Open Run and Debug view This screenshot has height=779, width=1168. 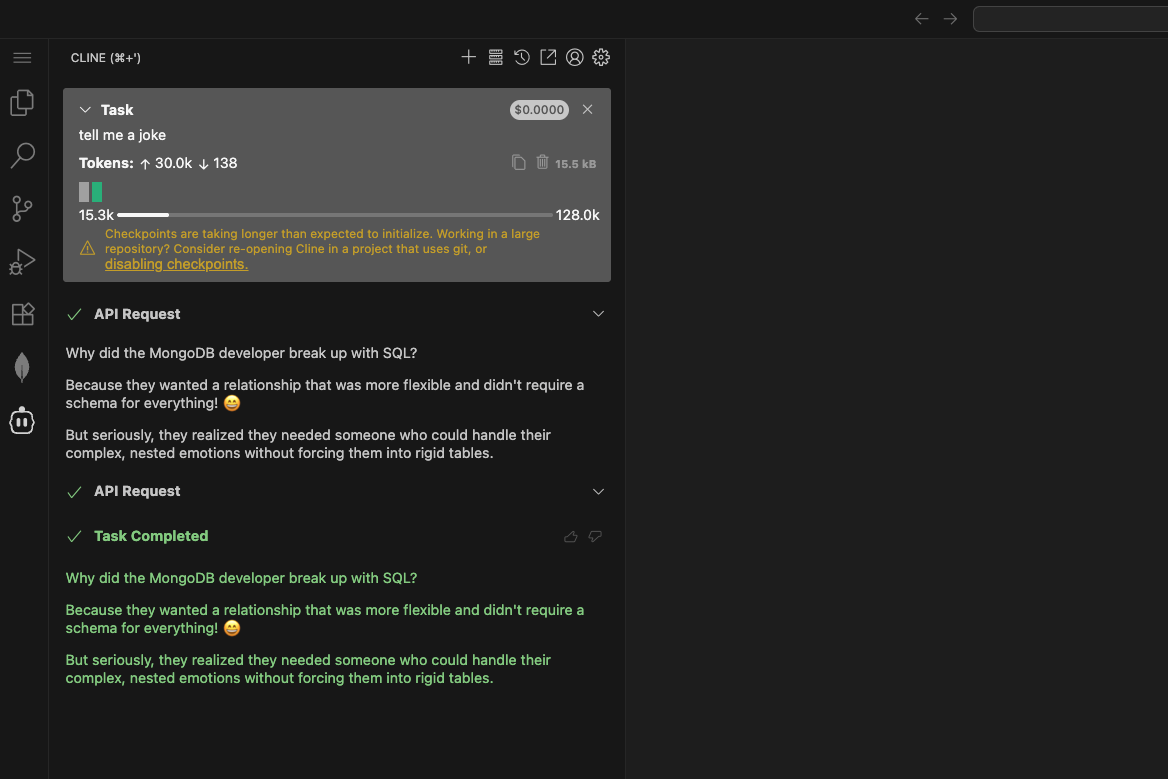click(x=22, y=261)
